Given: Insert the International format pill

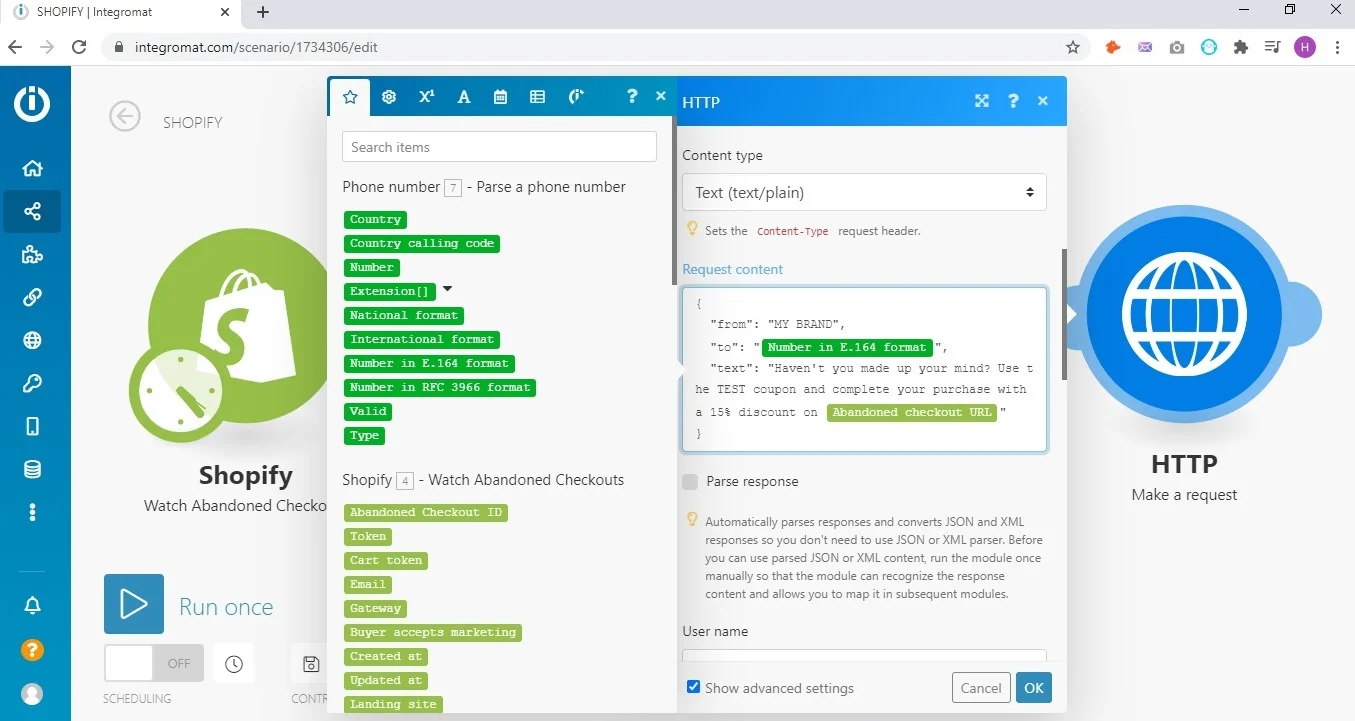Looking at the screenshot, I should [x=422, y=339].
